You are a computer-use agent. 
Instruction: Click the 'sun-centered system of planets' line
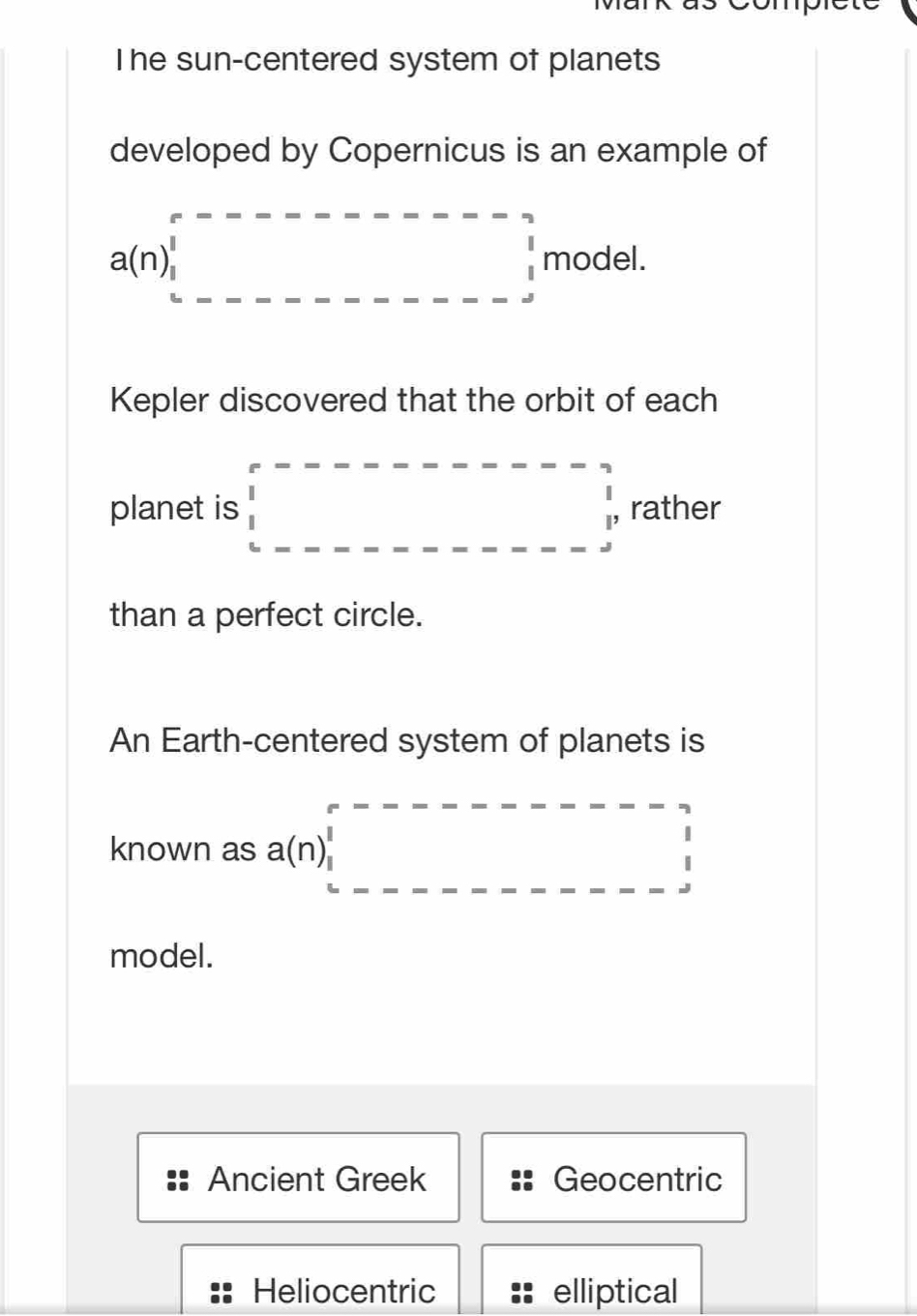(385, 60)
